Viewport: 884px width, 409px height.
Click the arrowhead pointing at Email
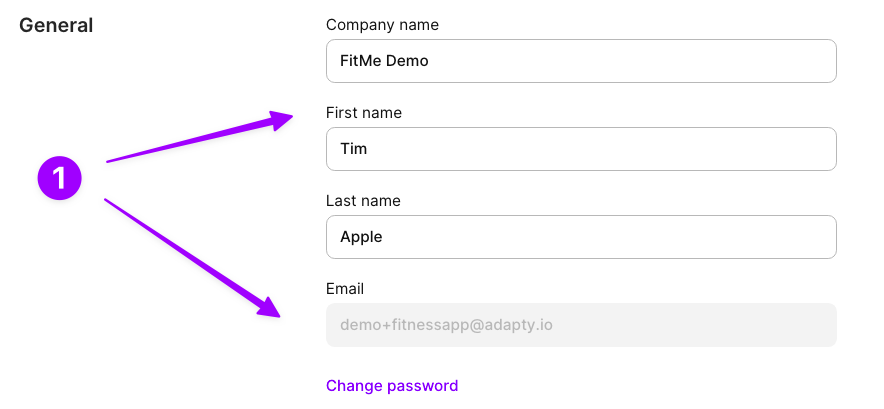click(268, 307)
